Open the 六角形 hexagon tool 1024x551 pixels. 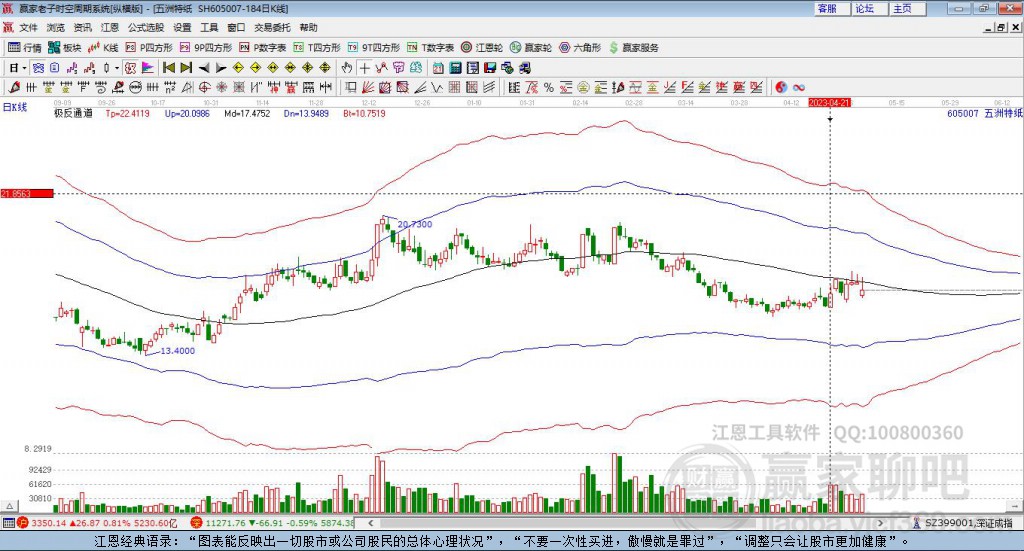click(x=580, y=48)
